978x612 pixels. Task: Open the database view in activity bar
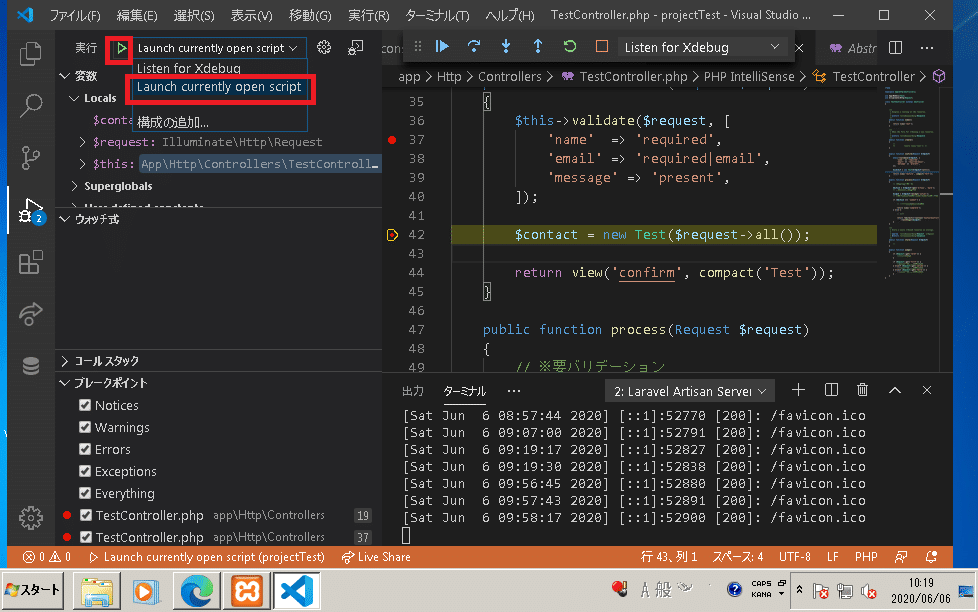coord(31,366)
